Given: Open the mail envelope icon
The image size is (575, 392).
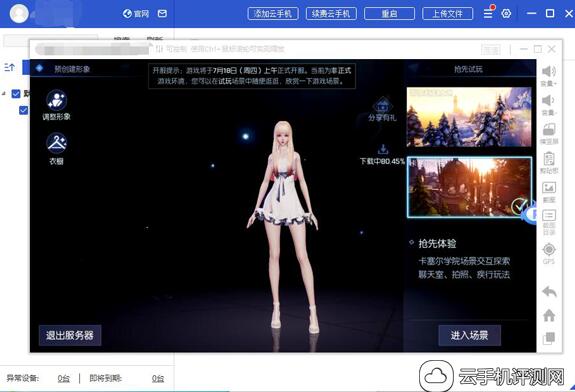Looking at the screenshot, I should (162, 14).
